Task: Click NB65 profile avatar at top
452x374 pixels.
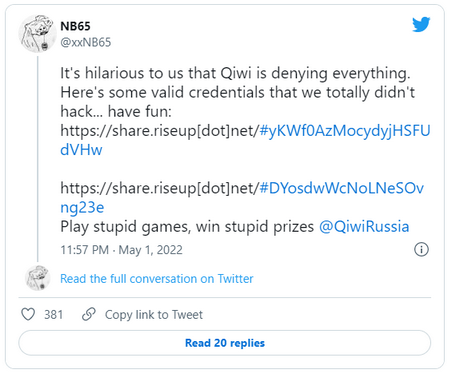Action: 37,33
